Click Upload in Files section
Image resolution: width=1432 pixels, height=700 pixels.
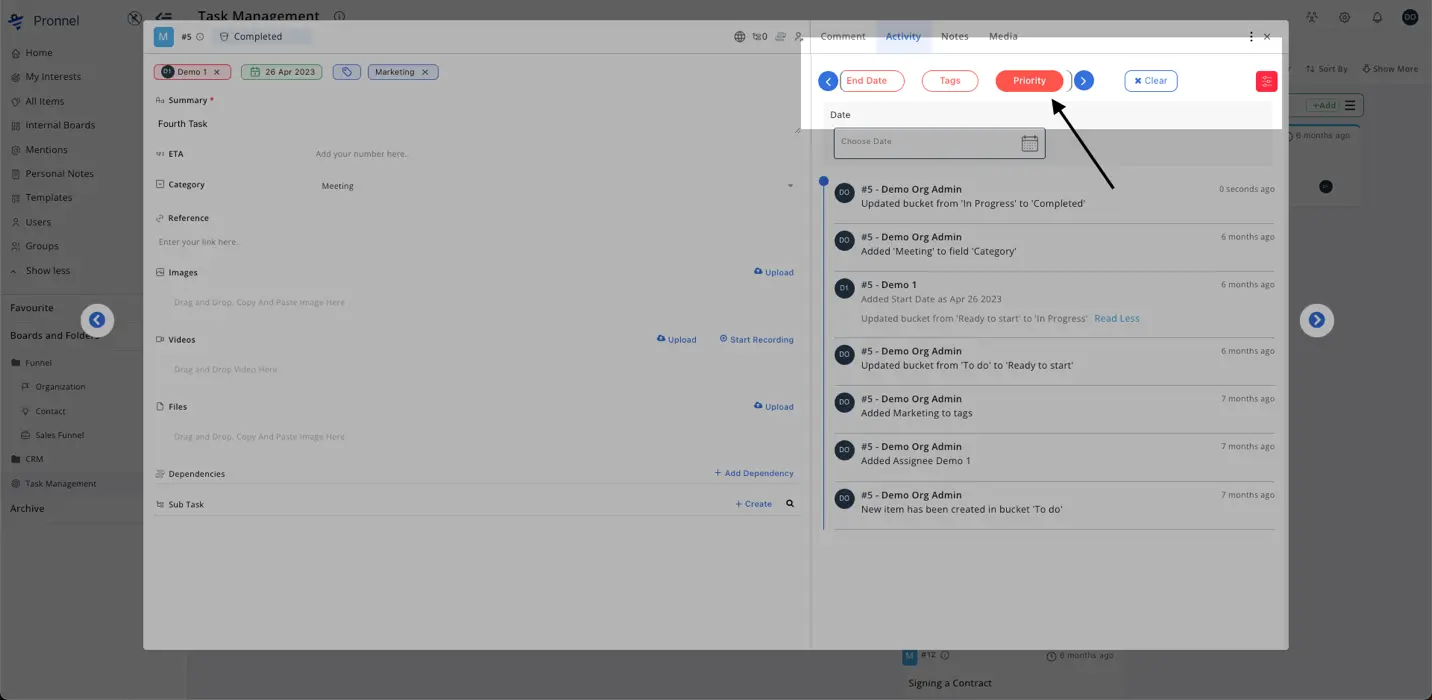(x=774, y=407)
